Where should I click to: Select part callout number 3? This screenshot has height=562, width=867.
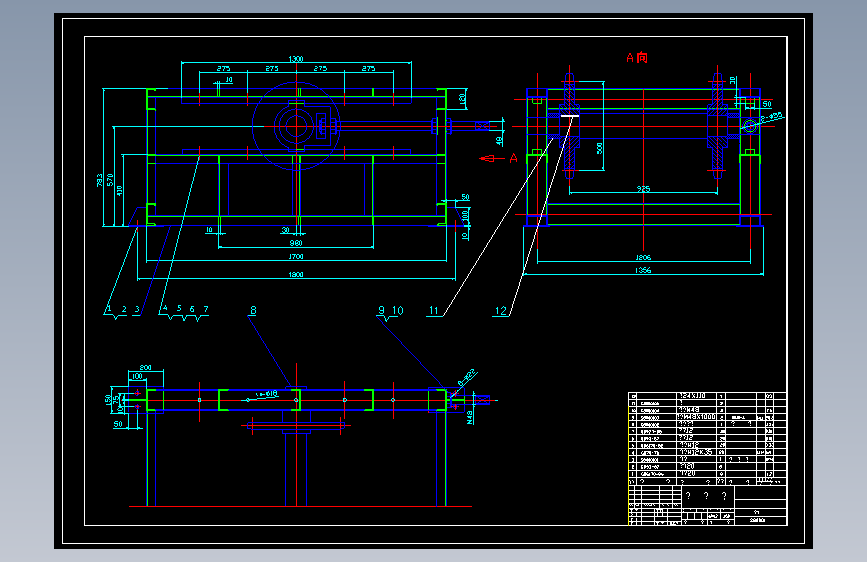coord(137,309)
